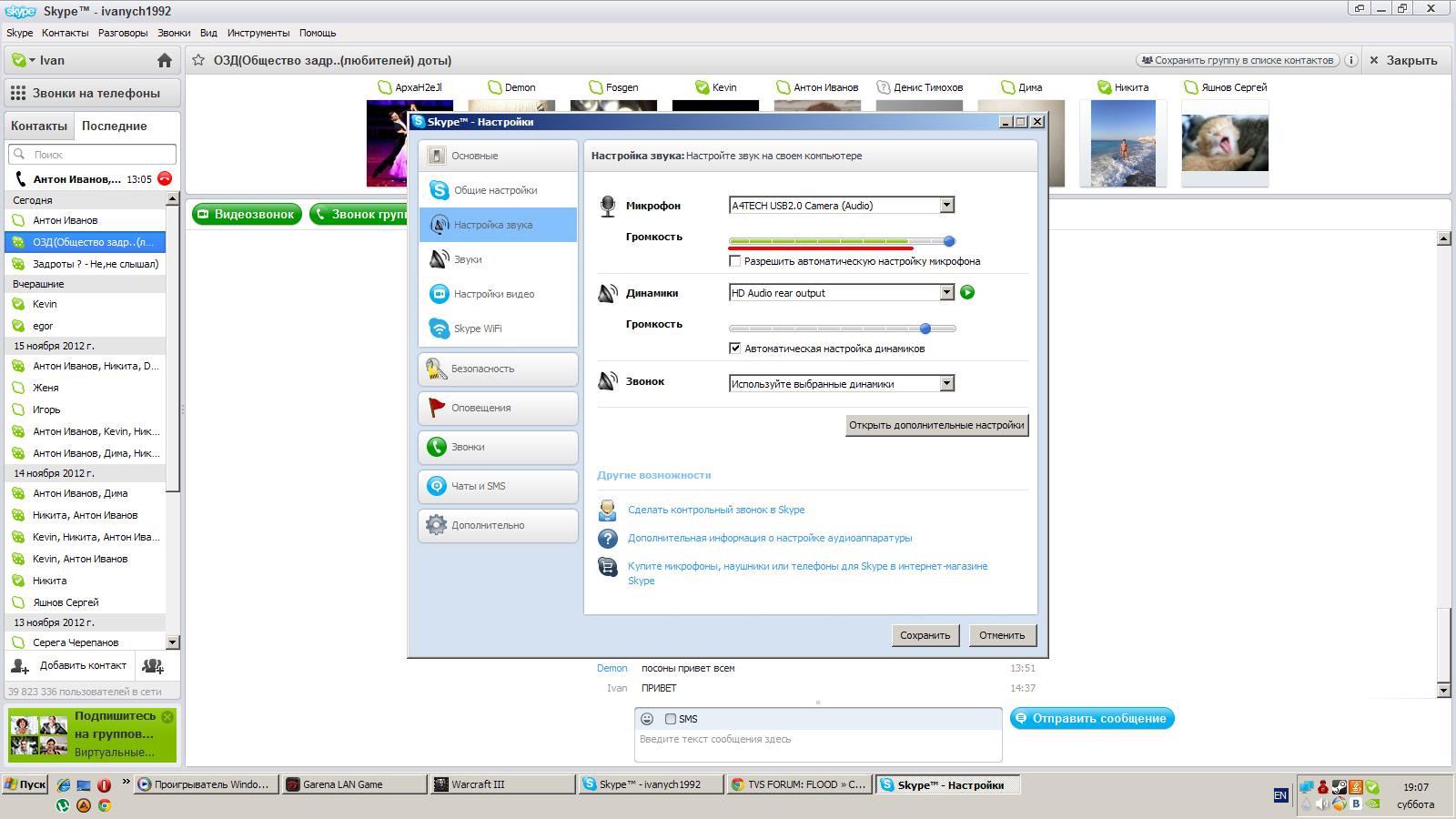This screenshot has height=819, width=1456.
Task: Open Общие настройки section
Action: 499,190
